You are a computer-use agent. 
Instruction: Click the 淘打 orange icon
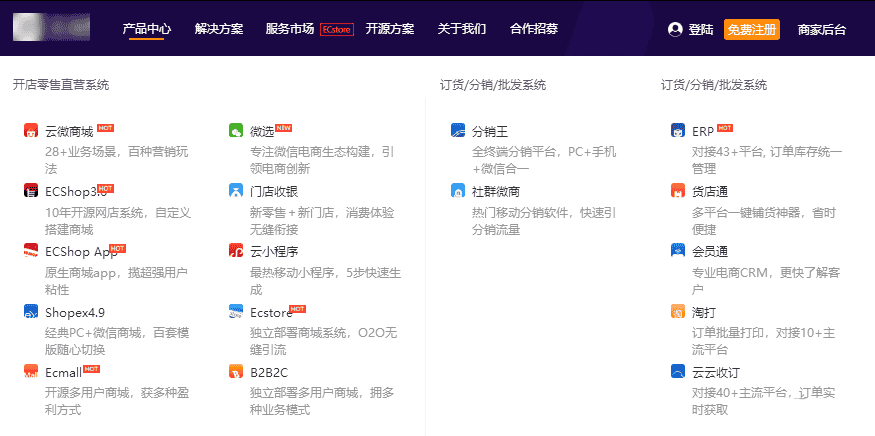[677, 311]
